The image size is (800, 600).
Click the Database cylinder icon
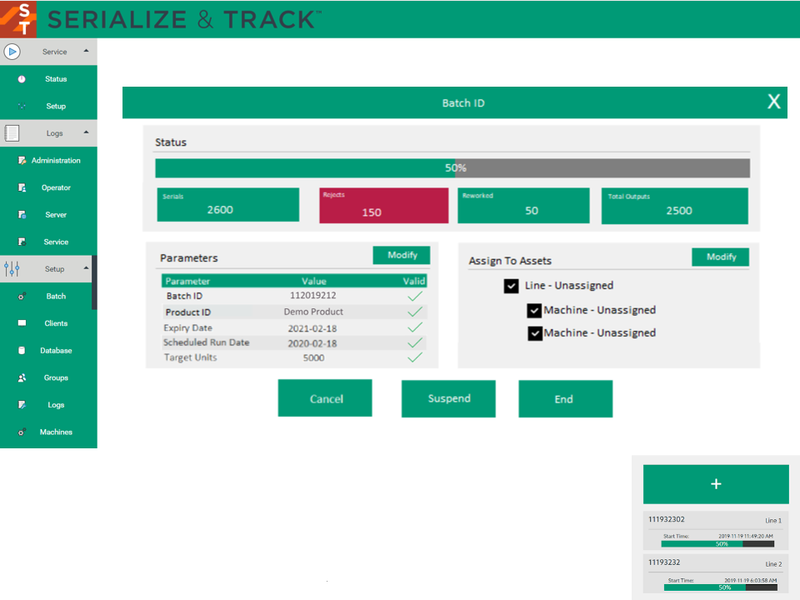click(21, 351)
